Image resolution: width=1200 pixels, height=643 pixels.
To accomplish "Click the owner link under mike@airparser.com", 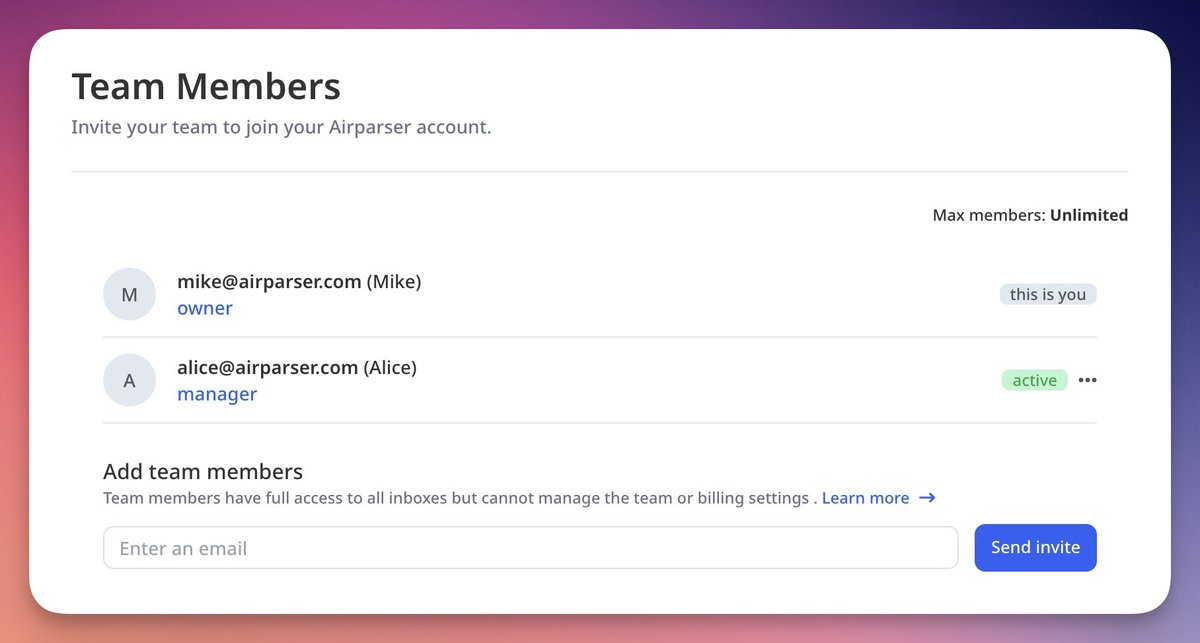I will click(x=204, y=308).
